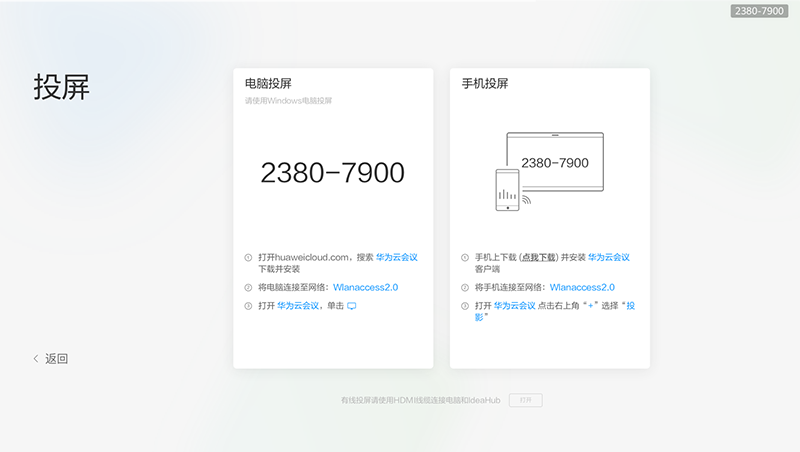Image resolution: width=800 pixels, height=452 pixels.
Task: Click the step 3 number icon in 手机投屏 card
Action: pyautogui.click(x=465, y=306)
